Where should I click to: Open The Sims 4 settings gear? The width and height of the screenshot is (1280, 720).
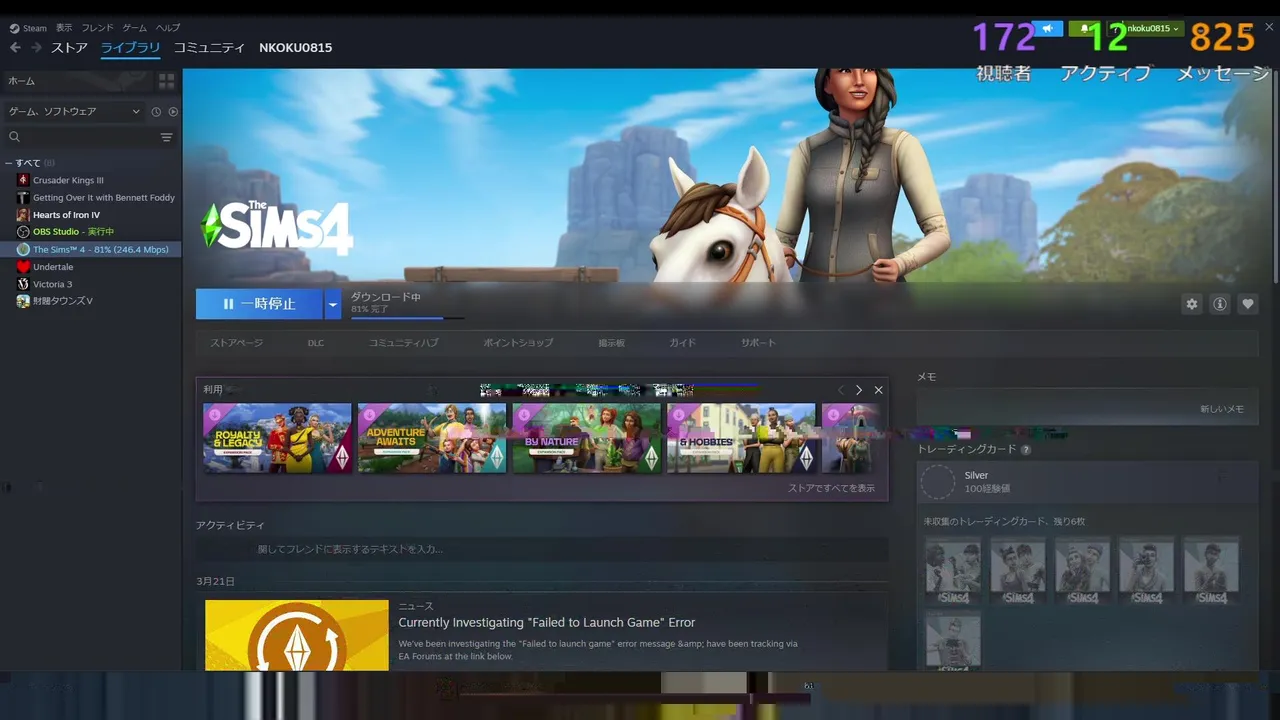(x=1191, y=304)
